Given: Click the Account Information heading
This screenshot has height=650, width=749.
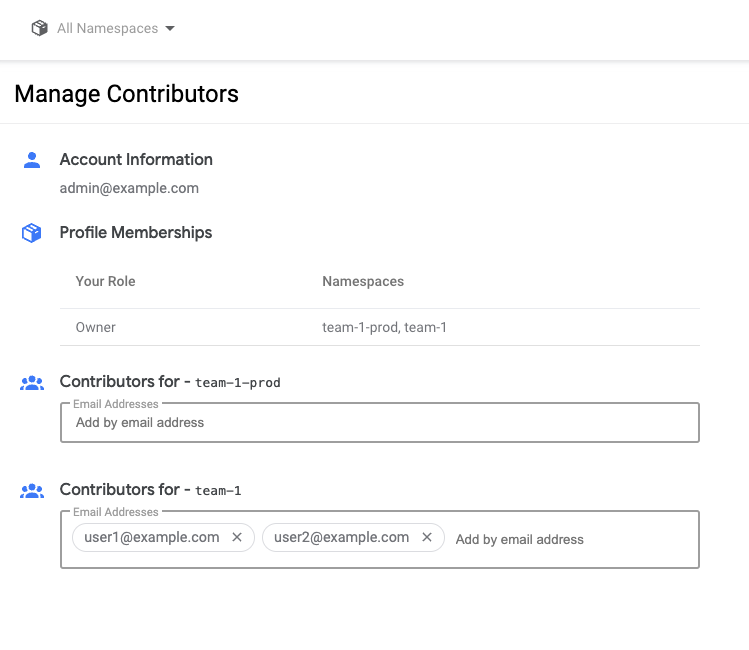Looking at the screenshot, I should [136, 160].
